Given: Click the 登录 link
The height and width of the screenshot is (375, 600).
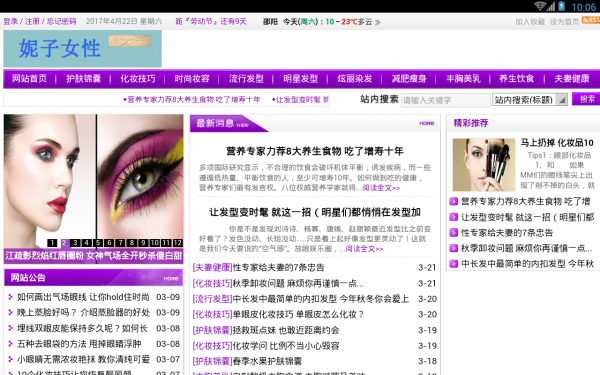Looking at the screenshot, I should [x=11, y=21].
